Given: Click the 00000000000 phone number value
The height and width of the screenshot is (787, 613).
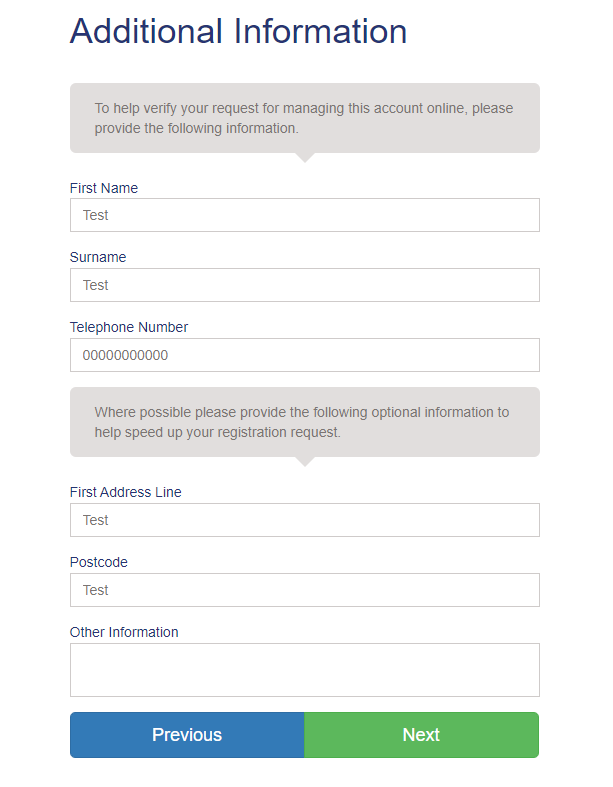Looking at the screenshot, I should tap(126, 355).
